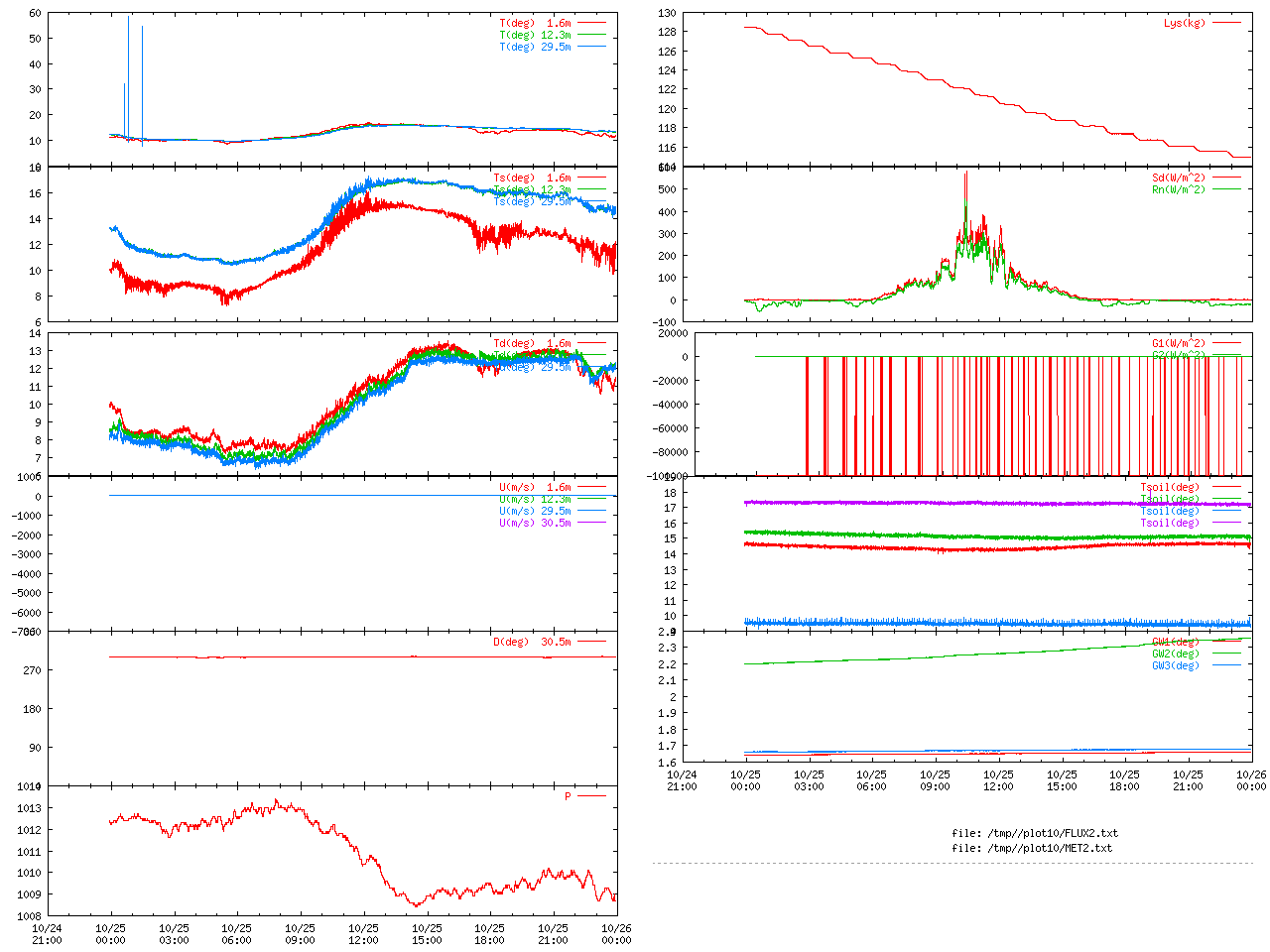Click the red line sample beside D(deg) 30.5m
The image size is (1270, 952).
(591, 642)
